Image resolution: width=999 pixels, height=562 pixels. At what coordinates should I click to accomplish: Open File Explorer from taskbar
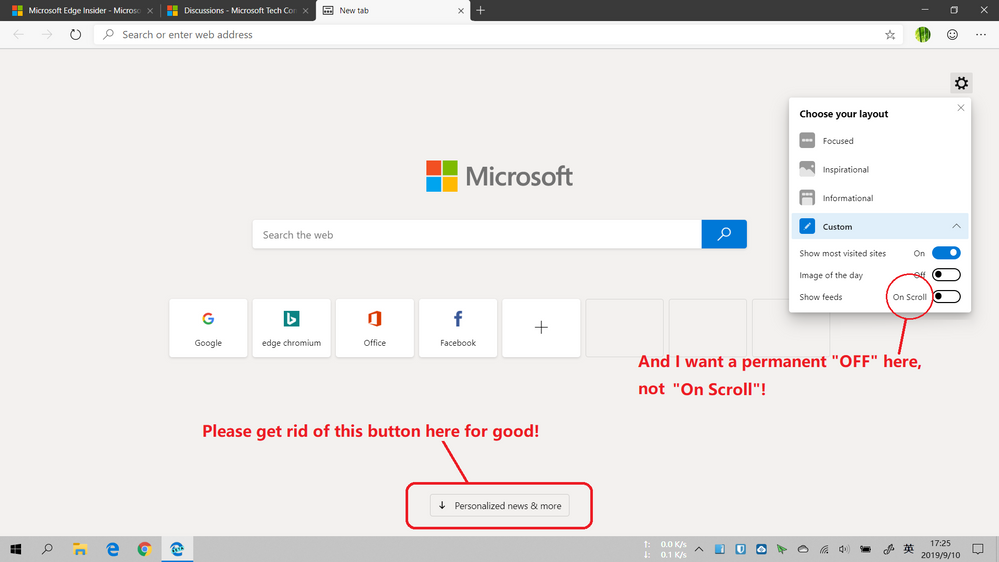tap(80, 549)
